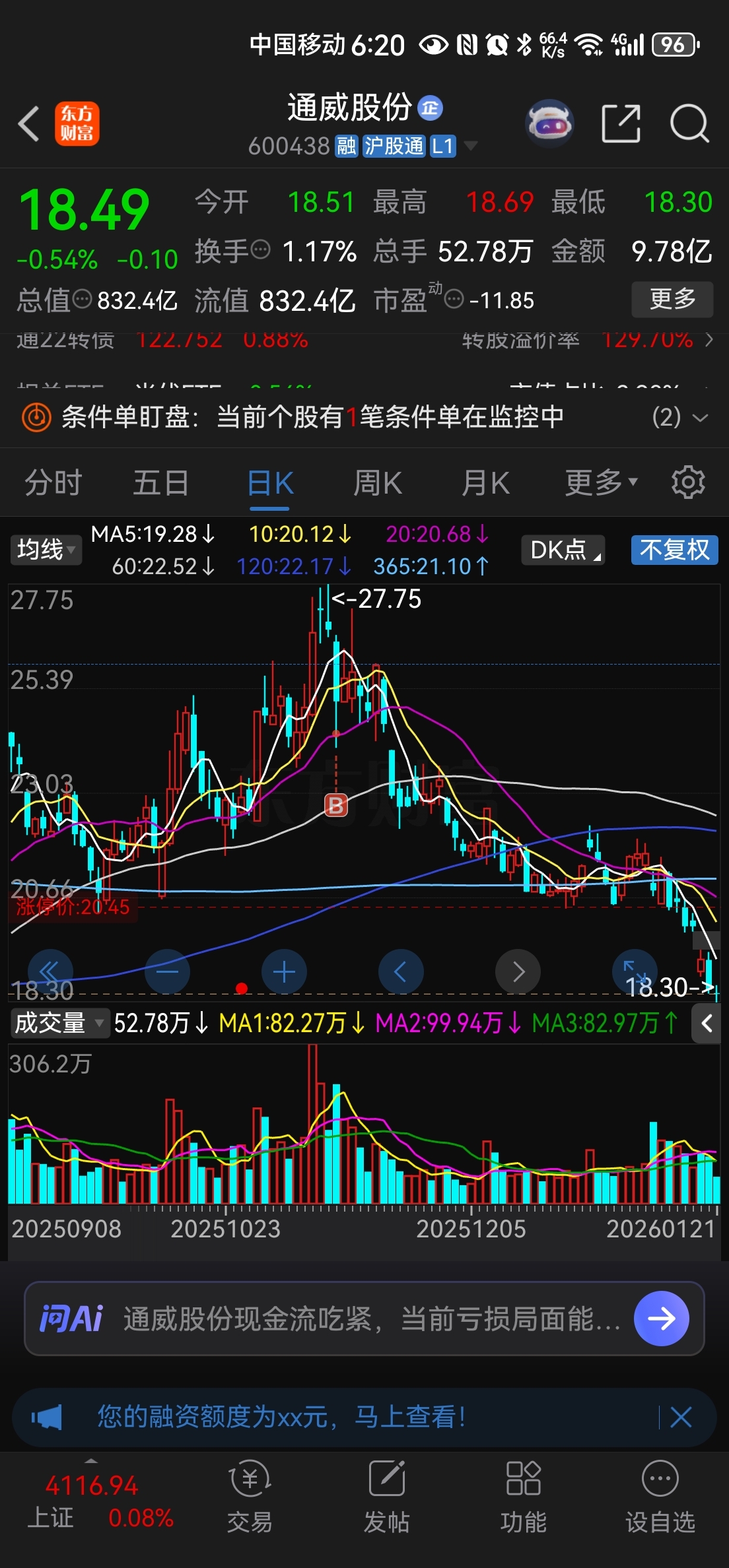Screen dimensions: 729x1568
Task: Tap the chart jump-to-earliest double arrow
Action: coord(50,971)
